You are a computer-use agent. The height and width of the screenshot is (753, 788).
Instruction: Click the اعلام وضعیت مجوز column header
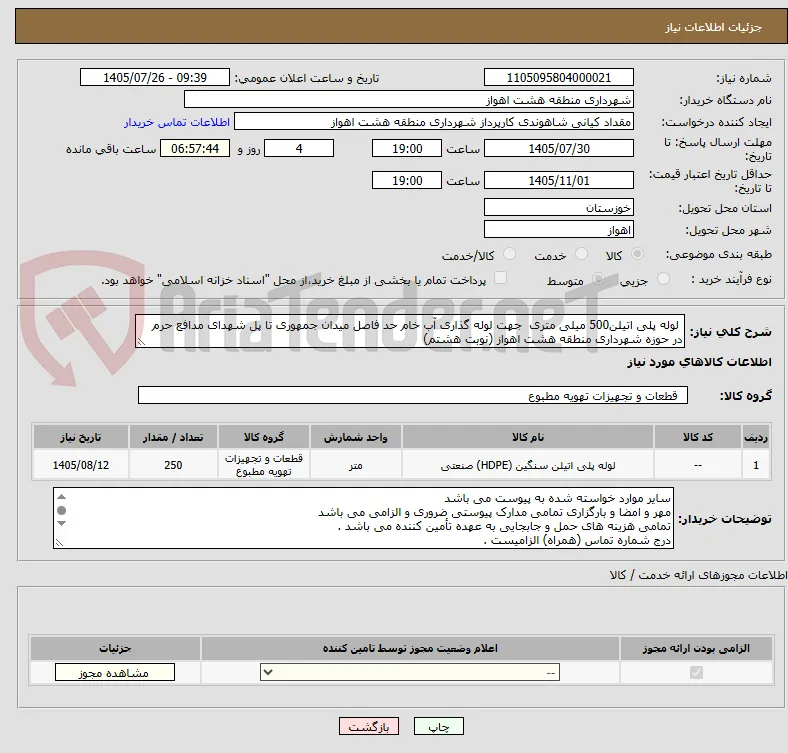click(x=410, y=648)
